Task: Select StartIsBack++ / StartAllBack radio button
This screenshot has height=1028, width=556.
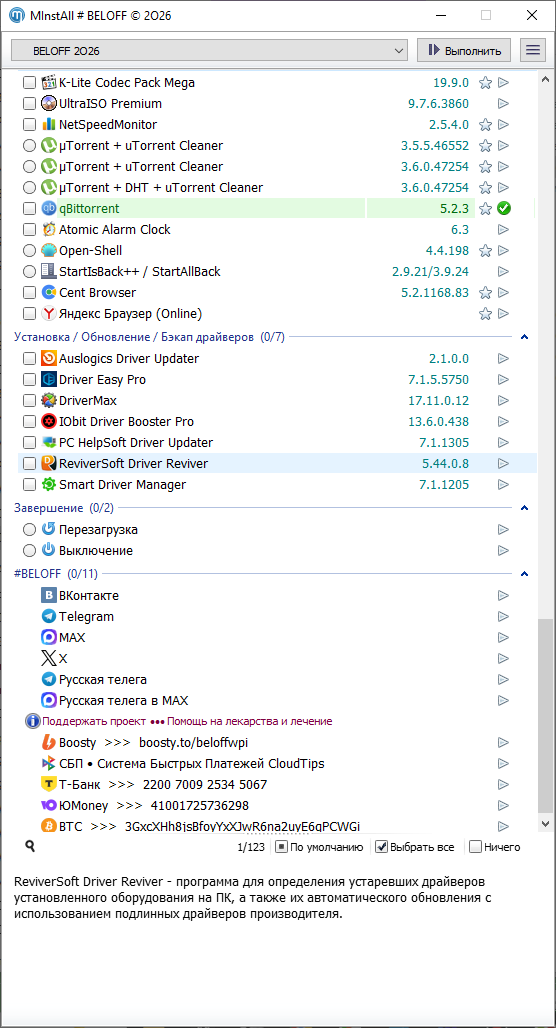Action: click(x=30, y=271)
